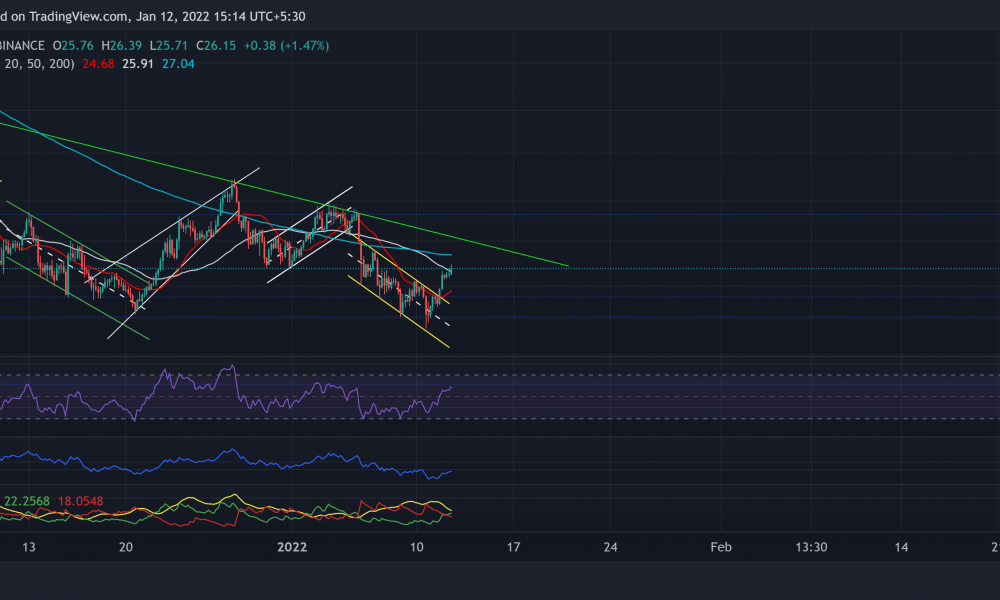The height and width of the screenshot is (600, 1000).
Task: Select the red moving average value 24.68
Action: 98,64
